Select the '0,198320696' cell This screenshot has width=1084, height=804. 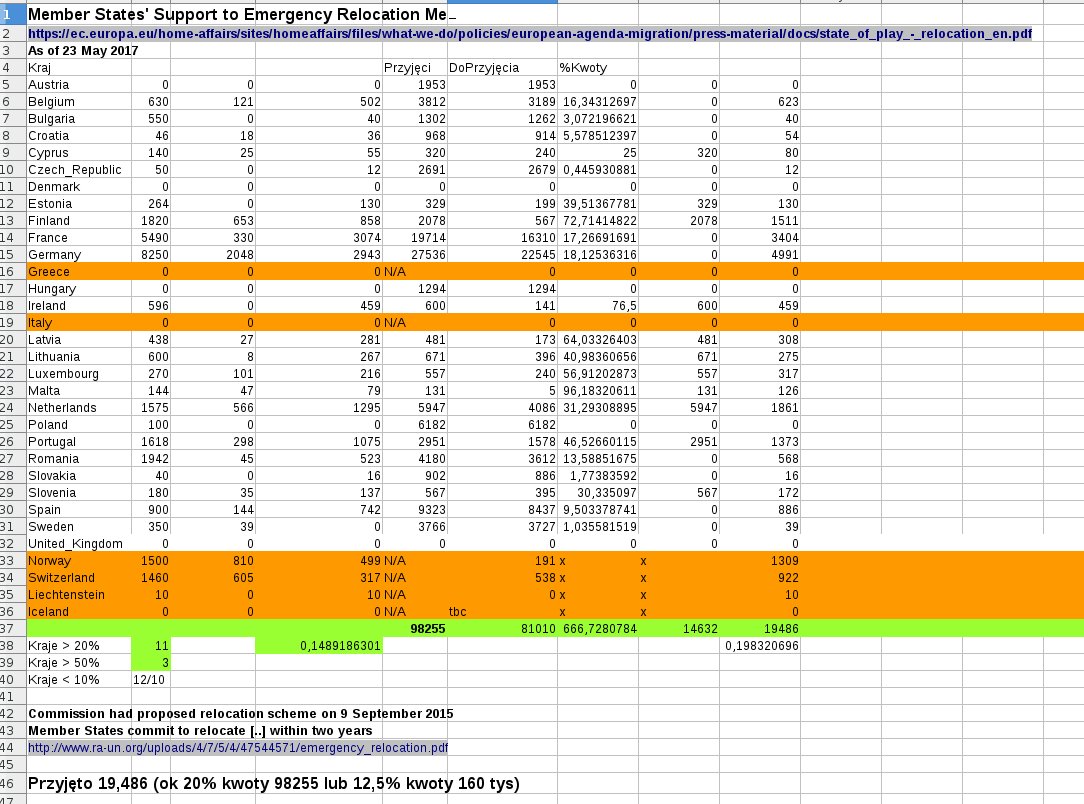(760, 646)
